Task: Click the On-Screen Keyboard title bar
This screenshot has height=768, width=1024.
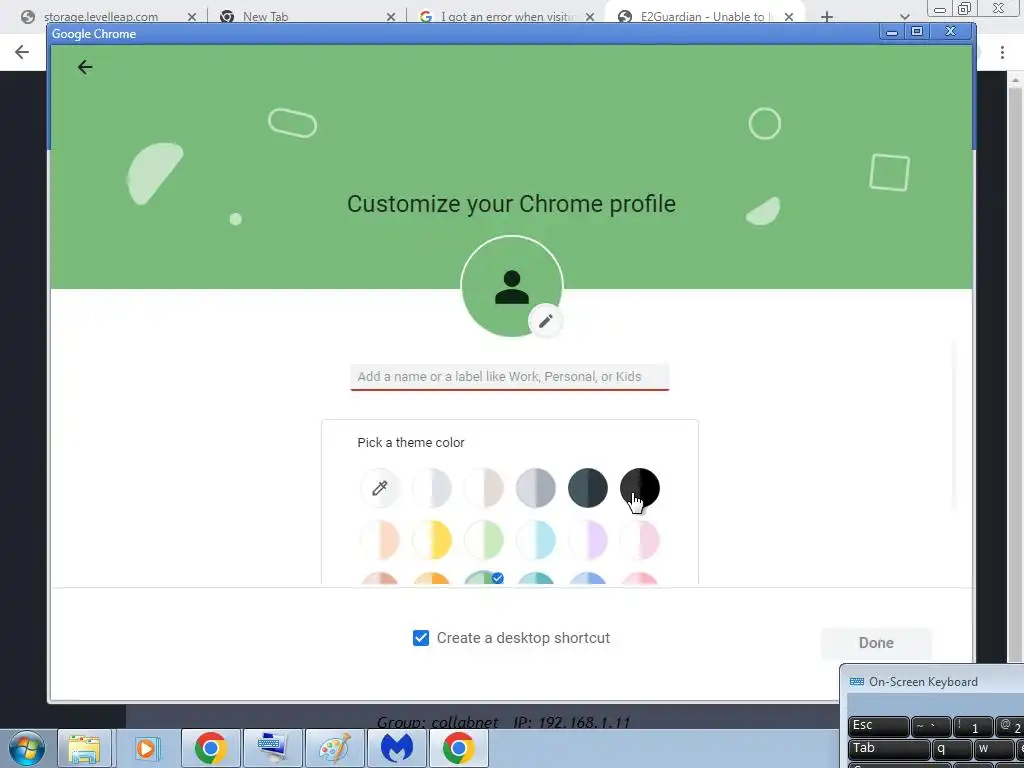Action: point(933,682)
